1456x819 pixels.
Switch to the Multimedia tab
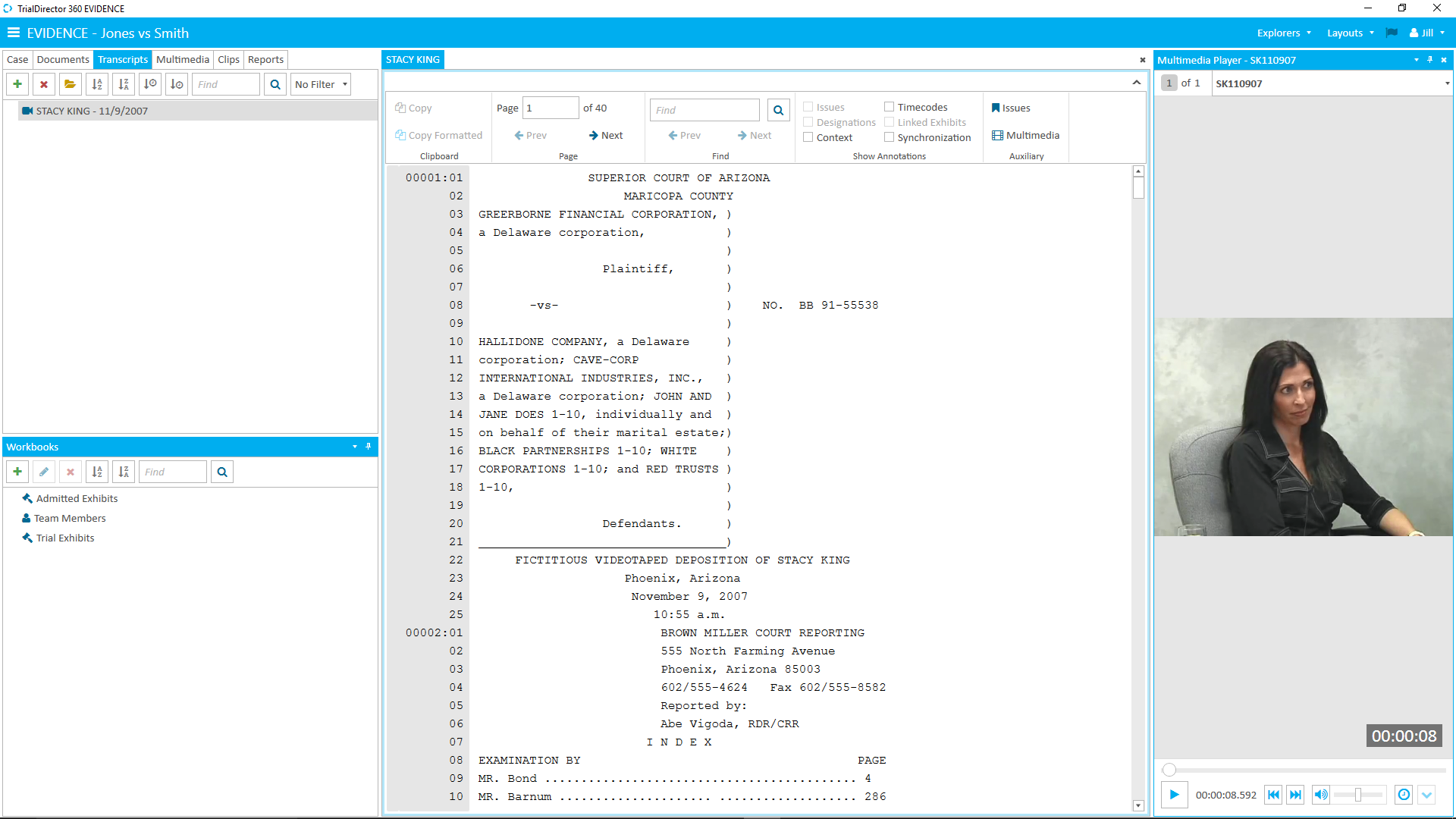[x=183, y=59]
